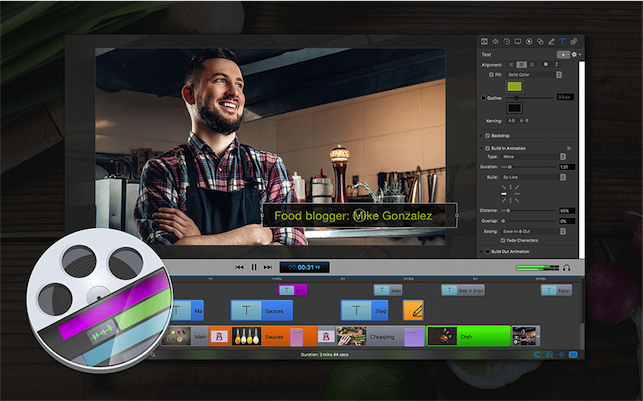Expand the Backdrop section triangle

coord(481,136)
